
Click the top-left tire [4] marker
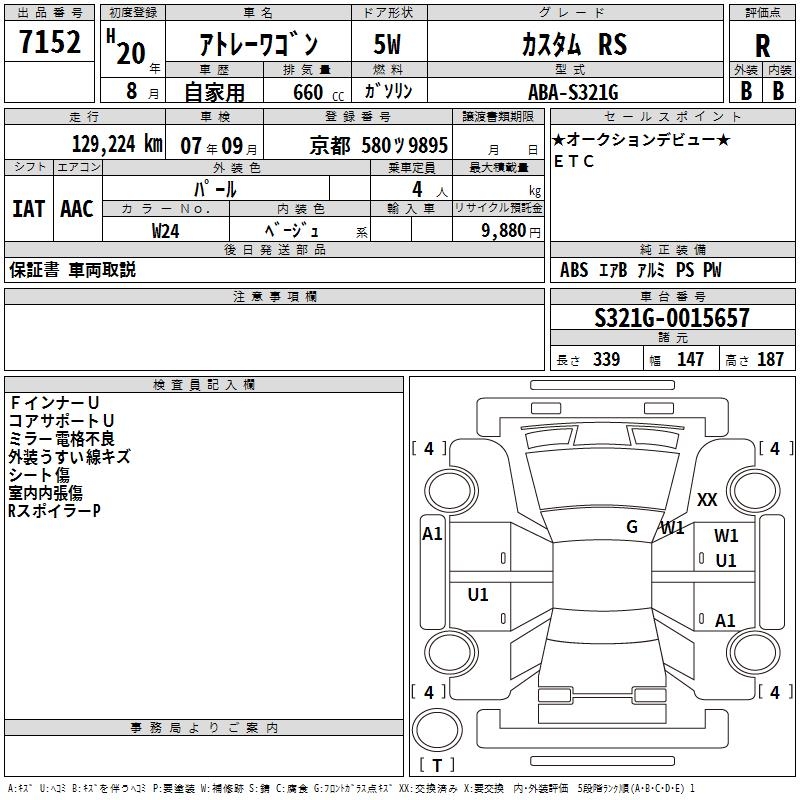(429, 449)
